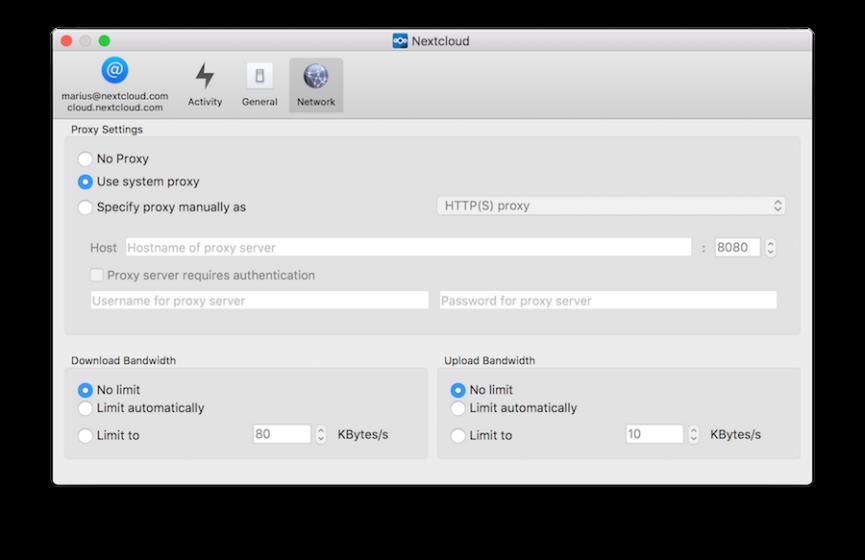
Task: Enable Proxy server requires authentication checkbox
Action: pyautogui.click(x=97, y=275)
